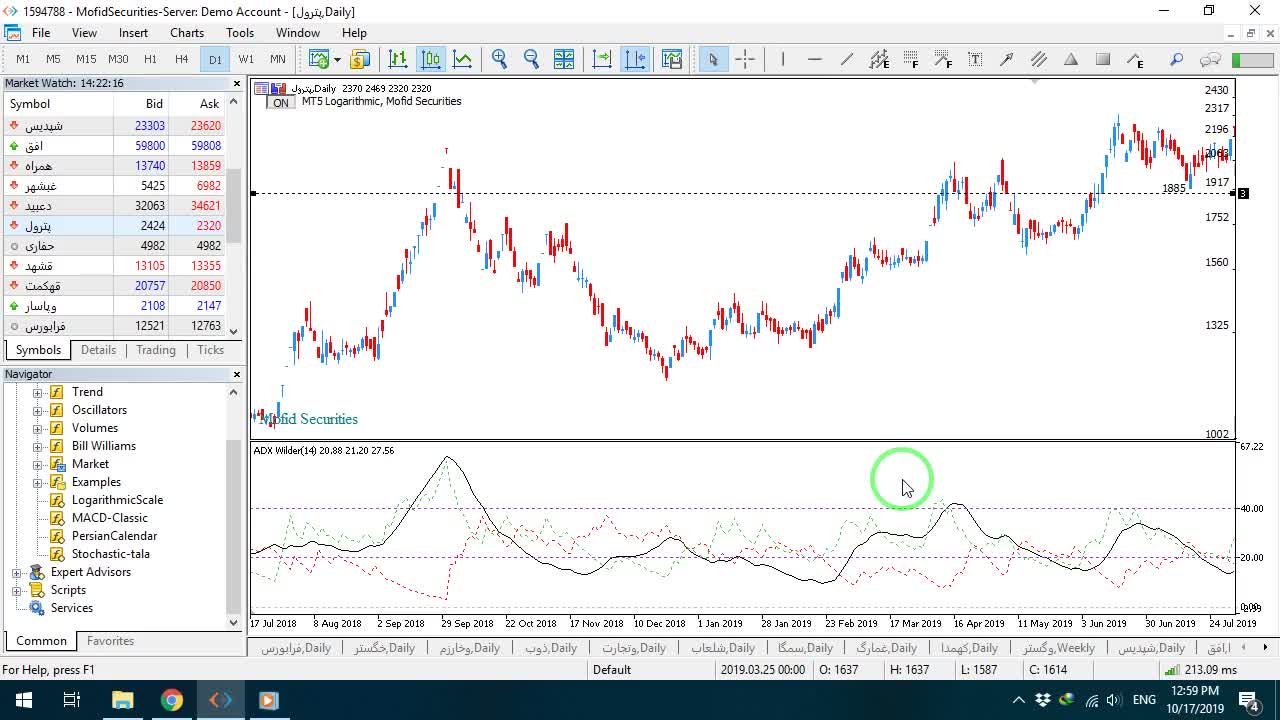Zoom in on the chart
Image resolution: width=1280 pixels, height=720 pixels.
[x=500, y=59]
